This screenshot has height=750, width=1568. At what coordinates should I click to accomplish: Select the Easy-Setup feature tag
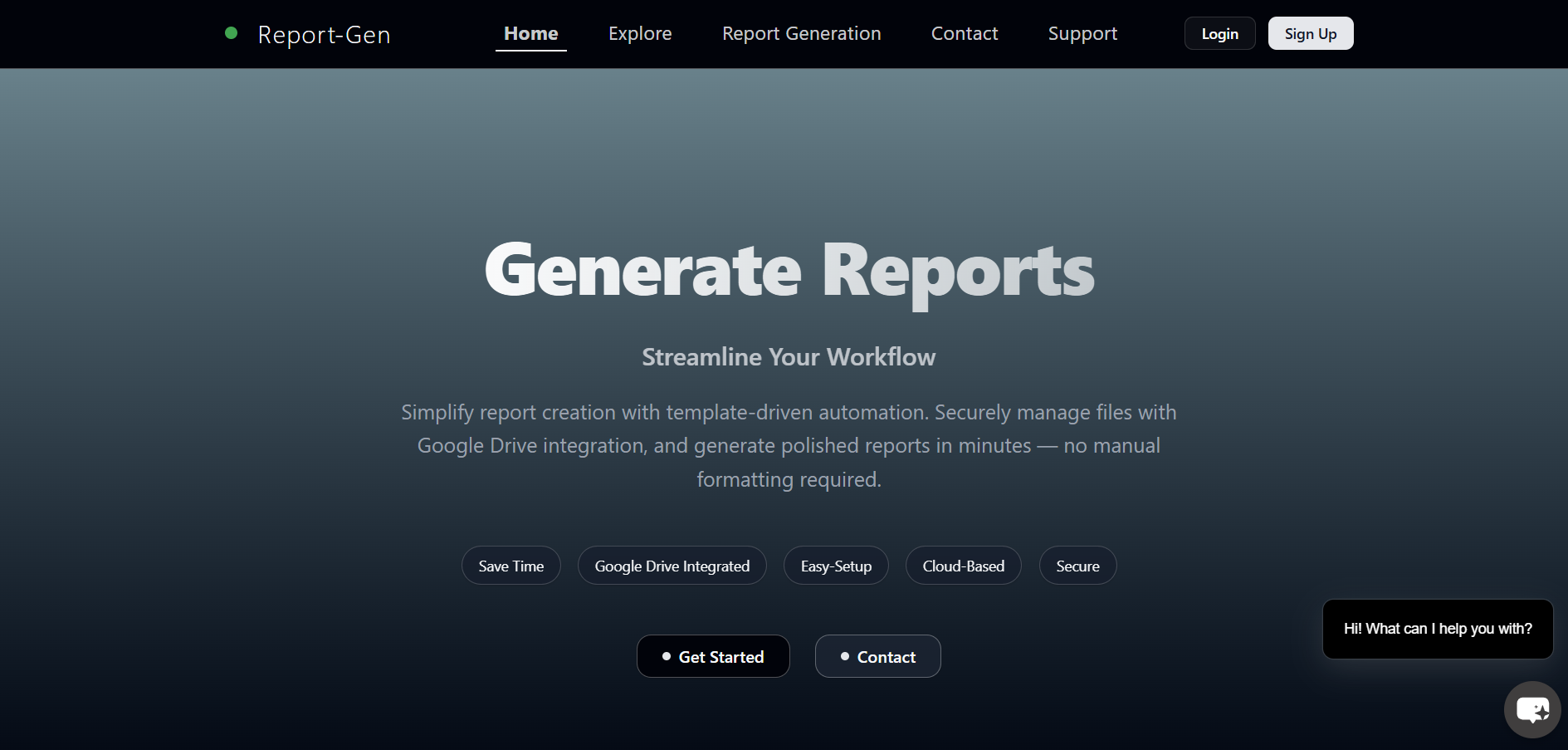tap(835, 566)
